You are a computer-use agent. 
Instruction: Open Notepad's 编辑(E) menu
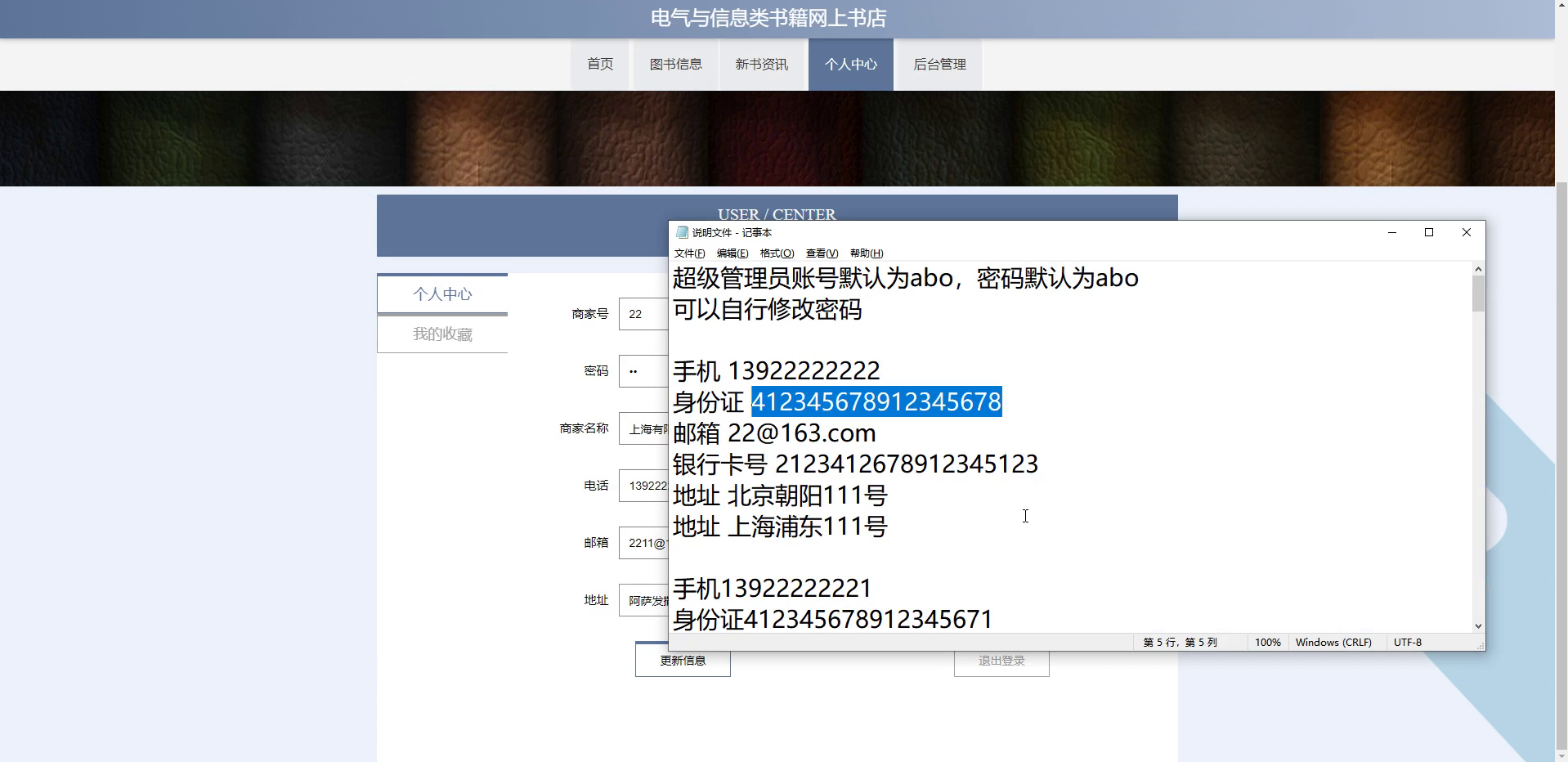coord(732,253)
